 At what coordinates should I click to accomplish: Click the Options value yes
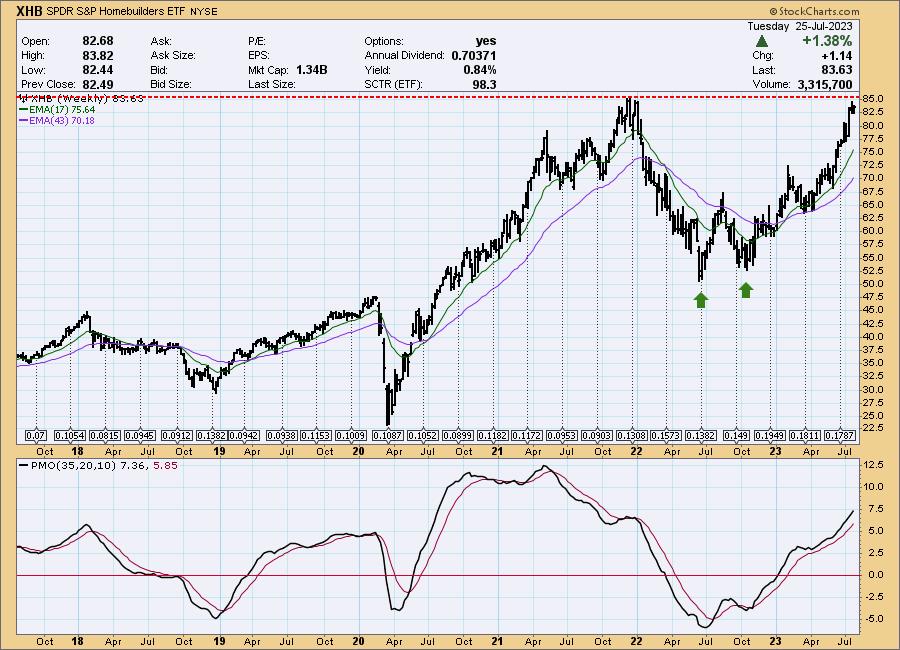486,41
